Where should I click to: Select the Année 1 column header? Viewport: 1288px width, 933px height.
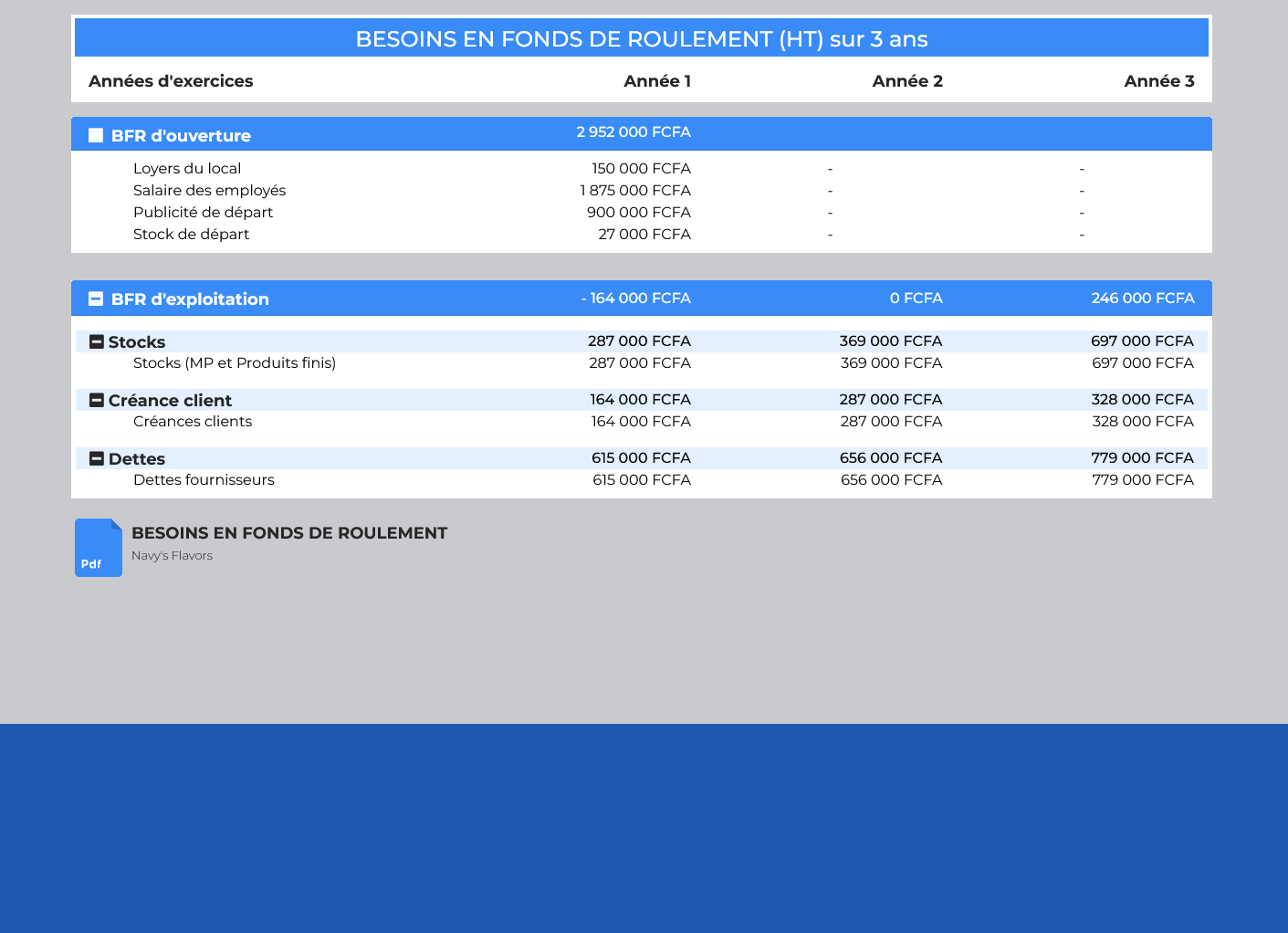pyautogui.click(x=656, y=81)
